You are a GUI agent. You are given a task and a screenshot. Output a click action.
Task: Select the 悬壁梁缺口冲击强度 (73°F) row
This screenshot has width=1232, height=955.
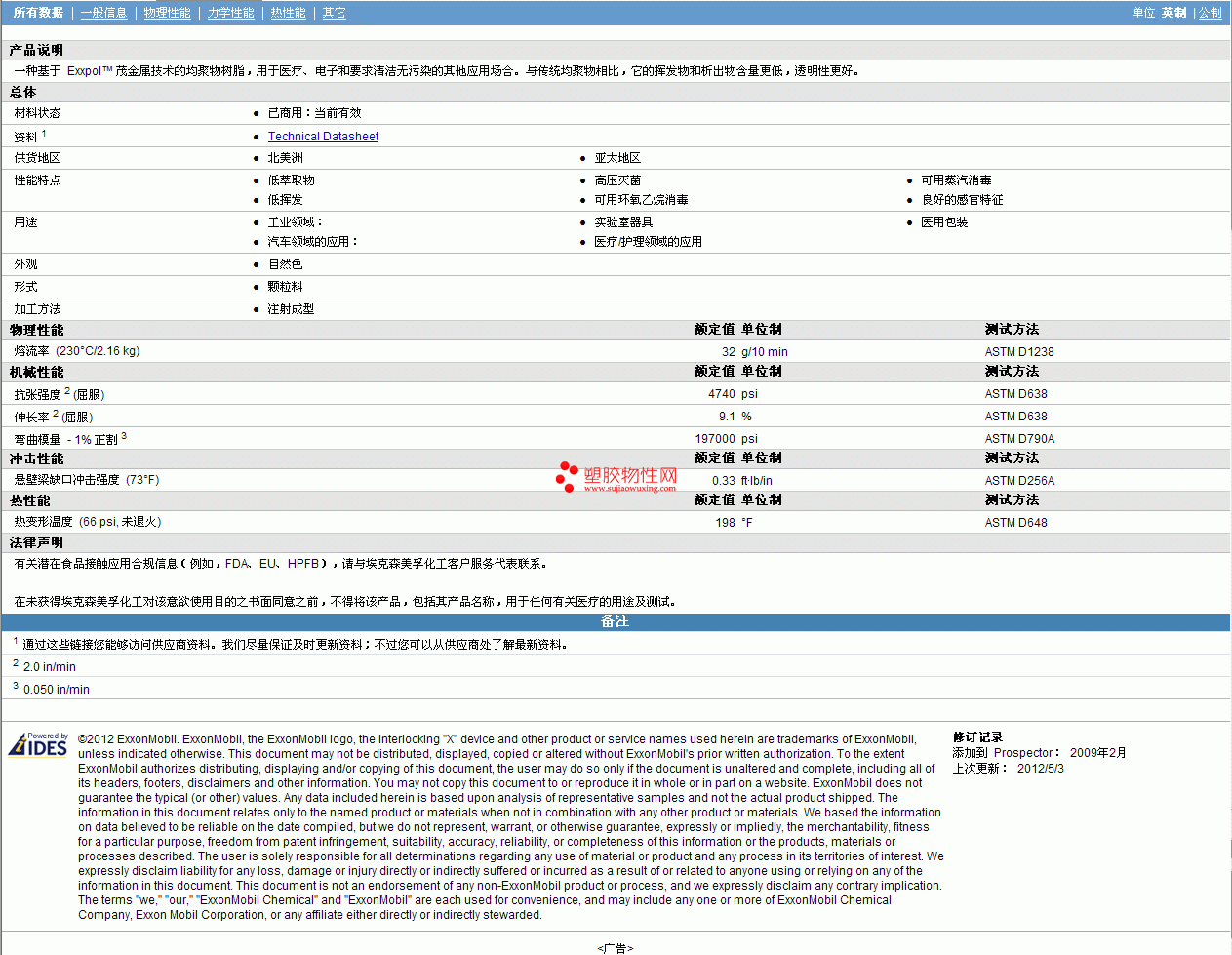[x=616, y=480]
